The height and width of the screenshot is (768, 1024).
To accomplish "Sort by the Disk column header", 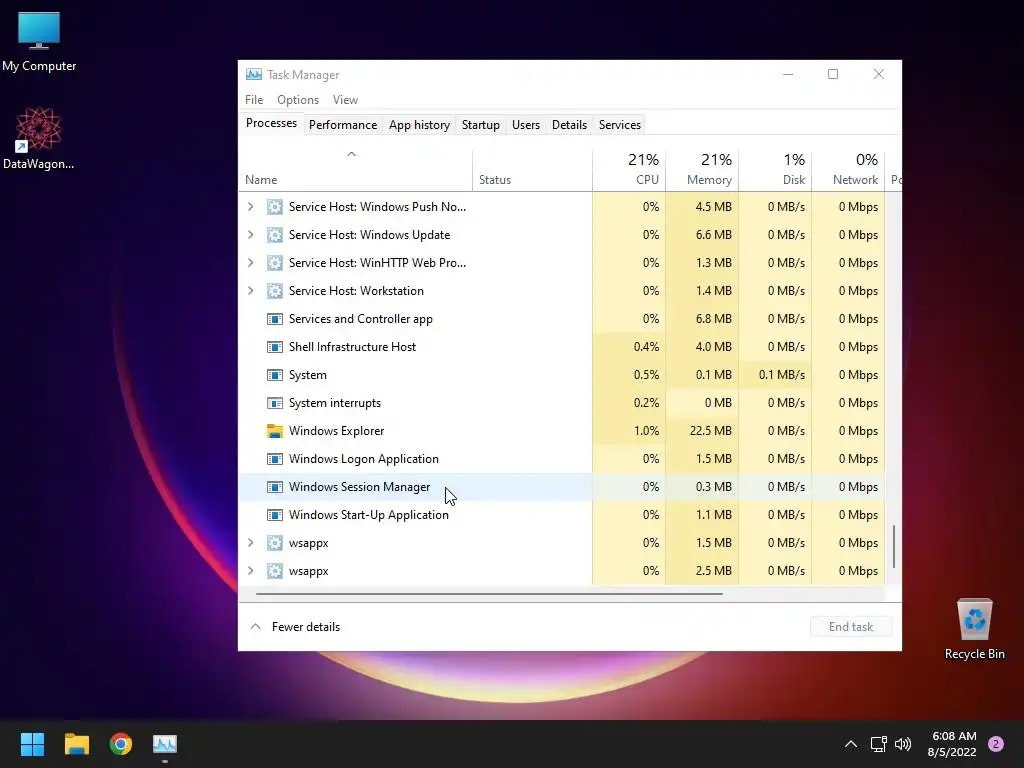I will 775,170.
